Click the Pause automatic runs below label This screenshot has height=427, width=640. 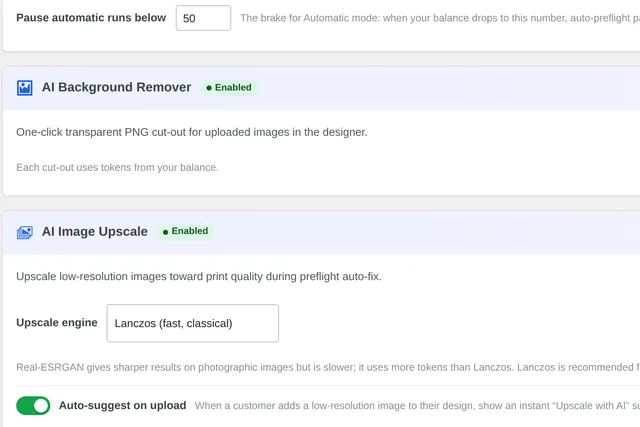click(91, 18)
